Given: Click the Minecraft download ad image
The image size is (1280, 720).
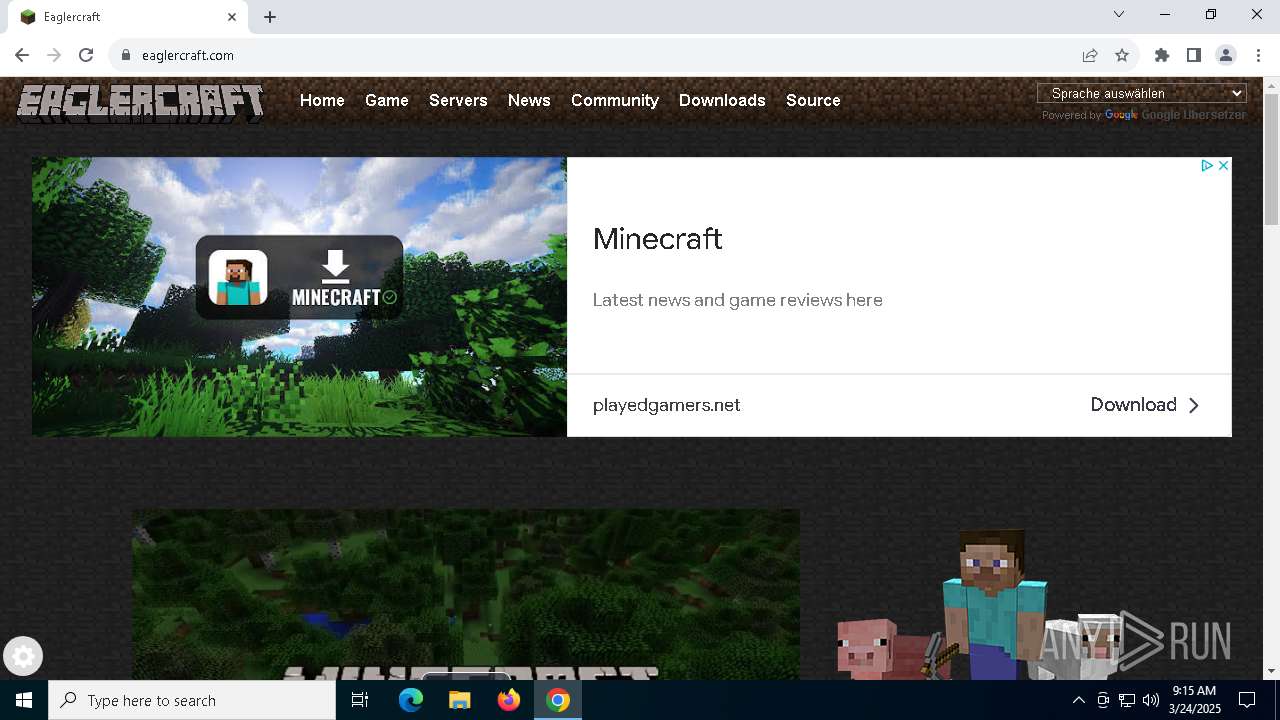Looking at the screenshot, I should tap(299, 296).
